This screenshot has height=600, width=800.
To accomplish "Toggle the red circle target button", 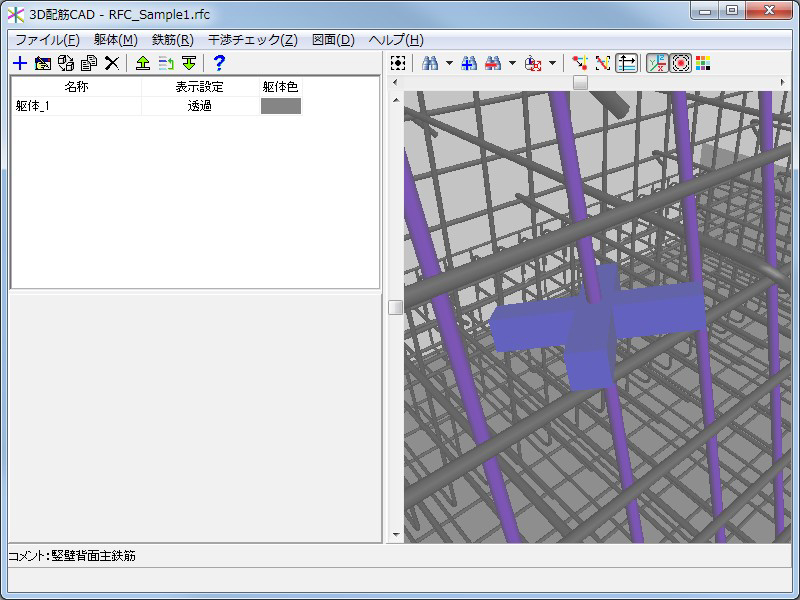I will pyautogui.click(x=681, y=63).
